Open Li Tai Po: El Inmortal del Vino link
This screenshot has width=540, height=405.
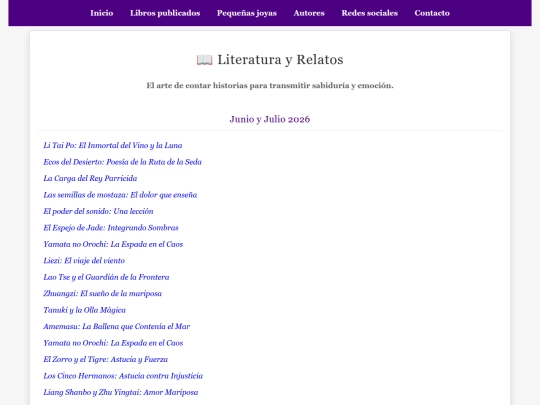tap(113, 145)
